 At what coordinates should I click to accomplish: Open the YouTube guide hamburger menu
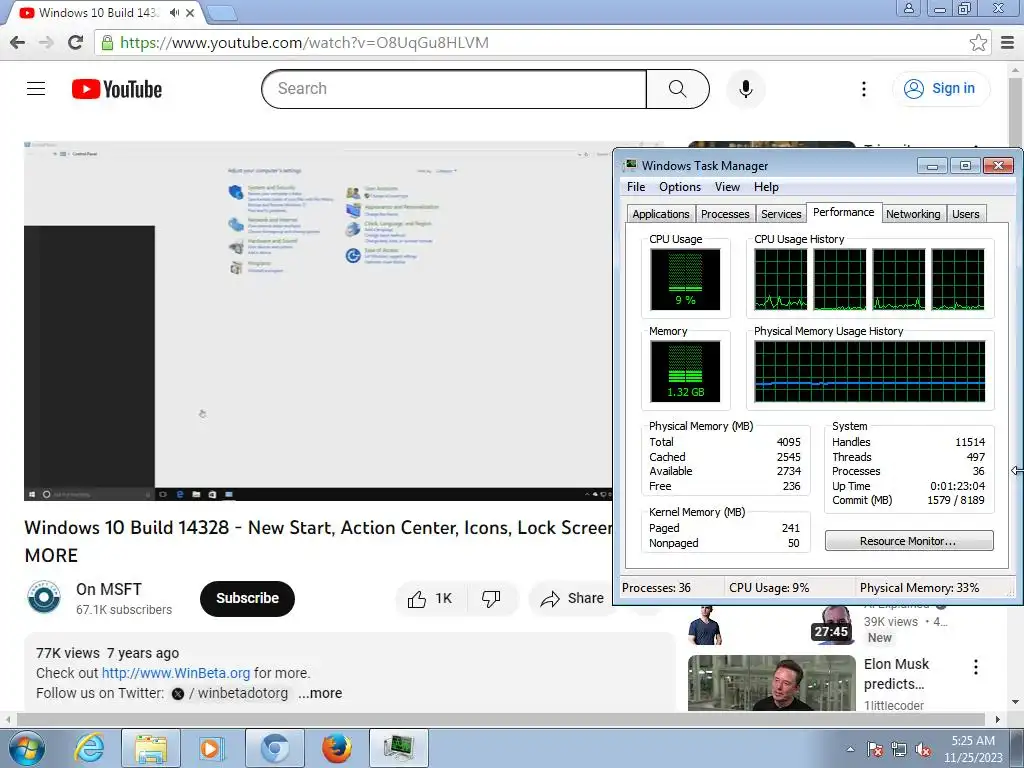coord(36,88)
